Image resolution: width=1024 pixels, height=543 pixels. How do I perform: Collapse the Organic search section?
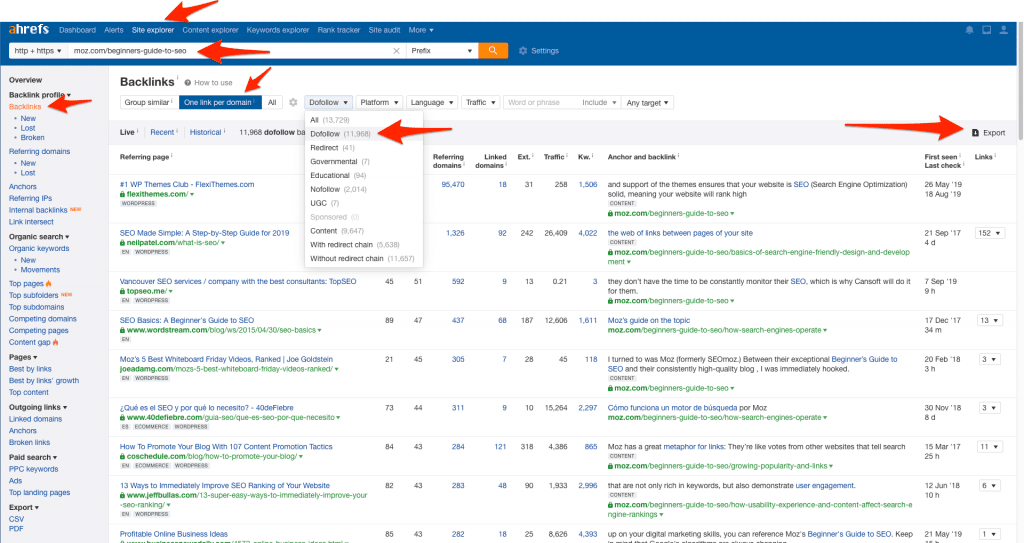click(x=39, y=237)
